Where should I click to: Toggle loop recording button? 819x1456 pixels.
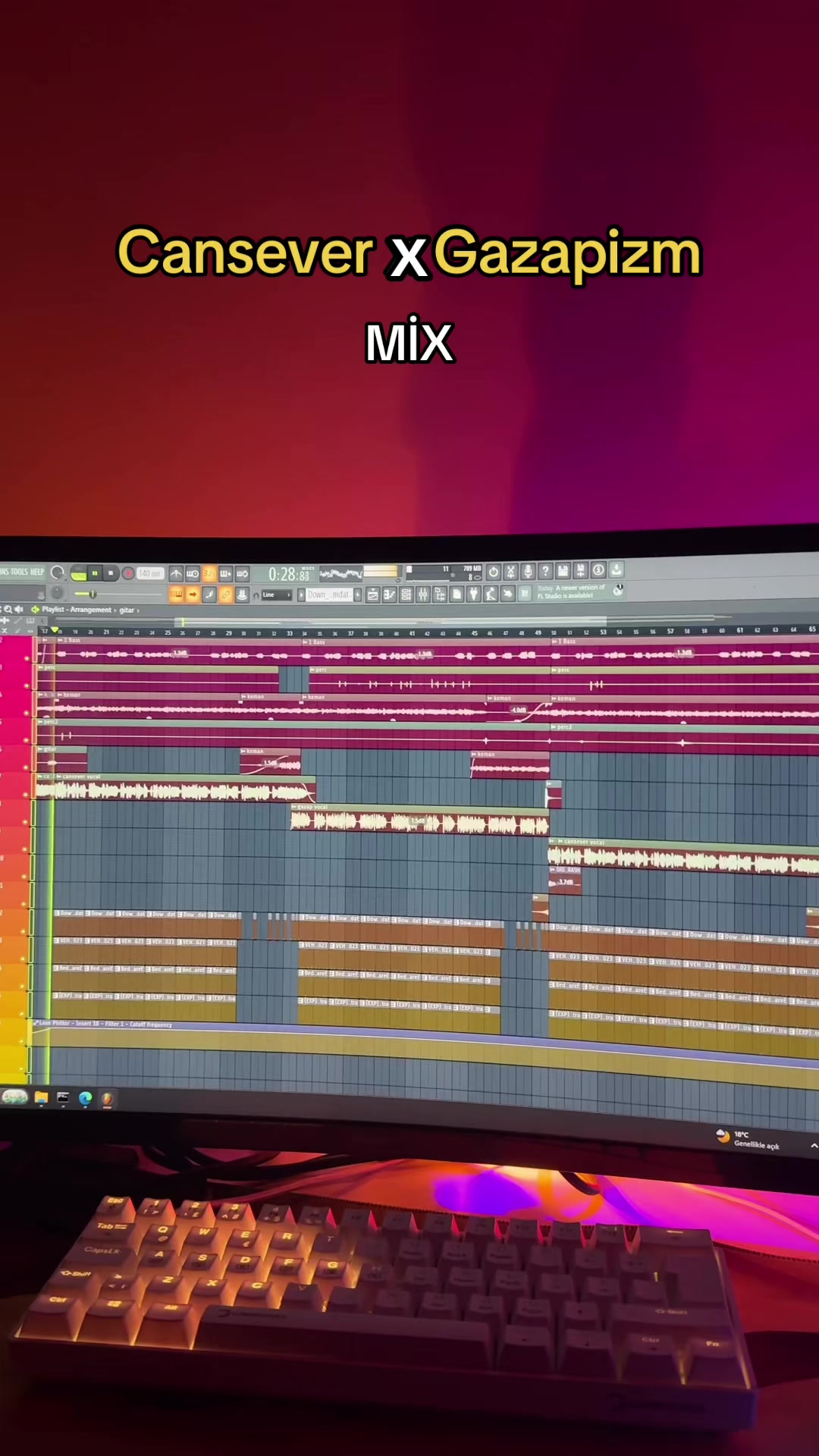243,573
